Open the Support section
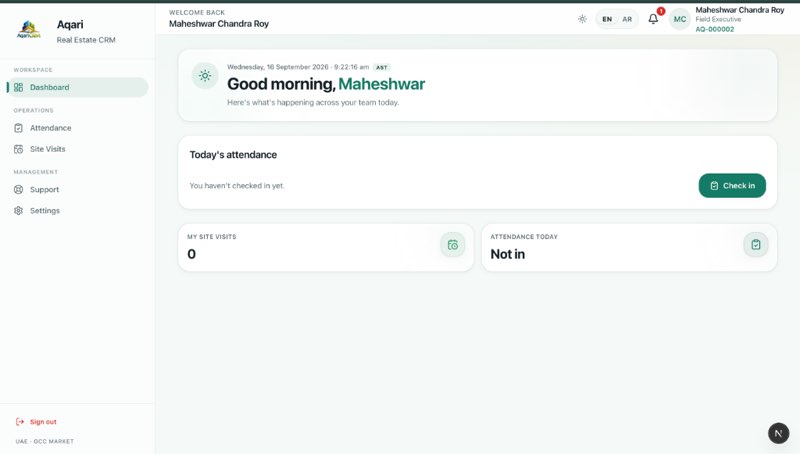 (x=78, y=189)
